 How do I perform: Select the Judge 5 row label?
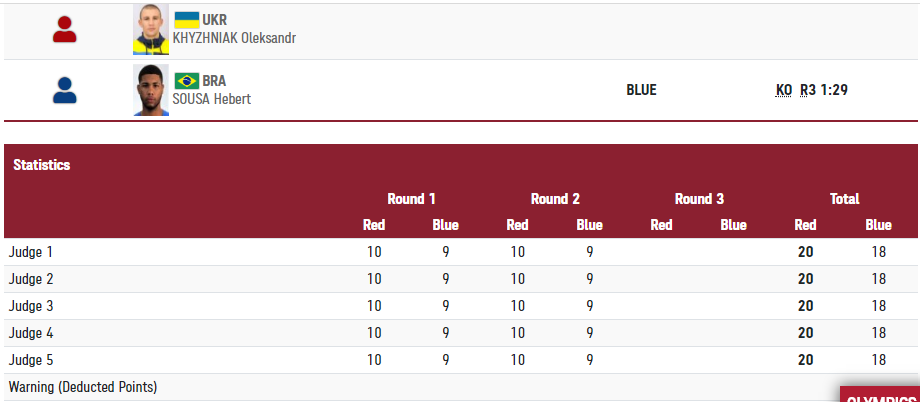tap(31, 360)
